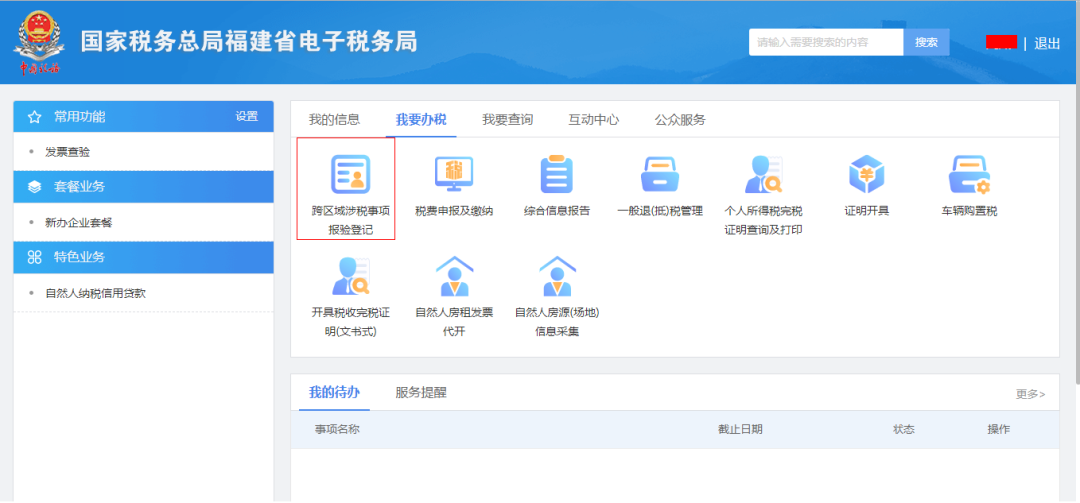Switch to 服务提醒 tab
Image resolution: width=1080 pixels, height=503 pixels.
click(x=421, y=393)
